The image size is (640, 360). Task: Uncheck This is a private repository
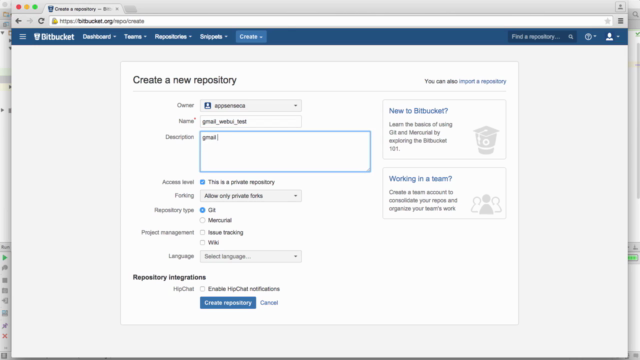click(202, 182)
